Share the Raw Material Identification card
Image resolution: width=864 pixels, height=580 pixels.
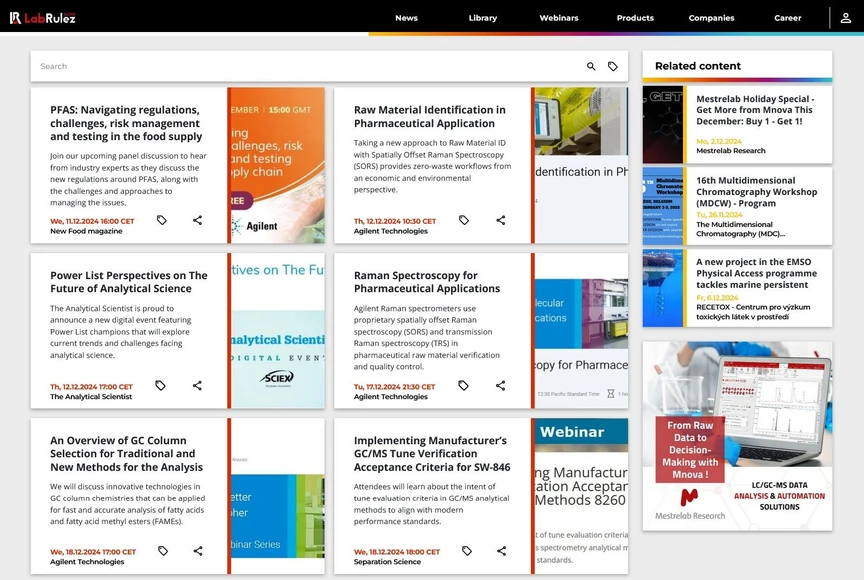point(500,220)
